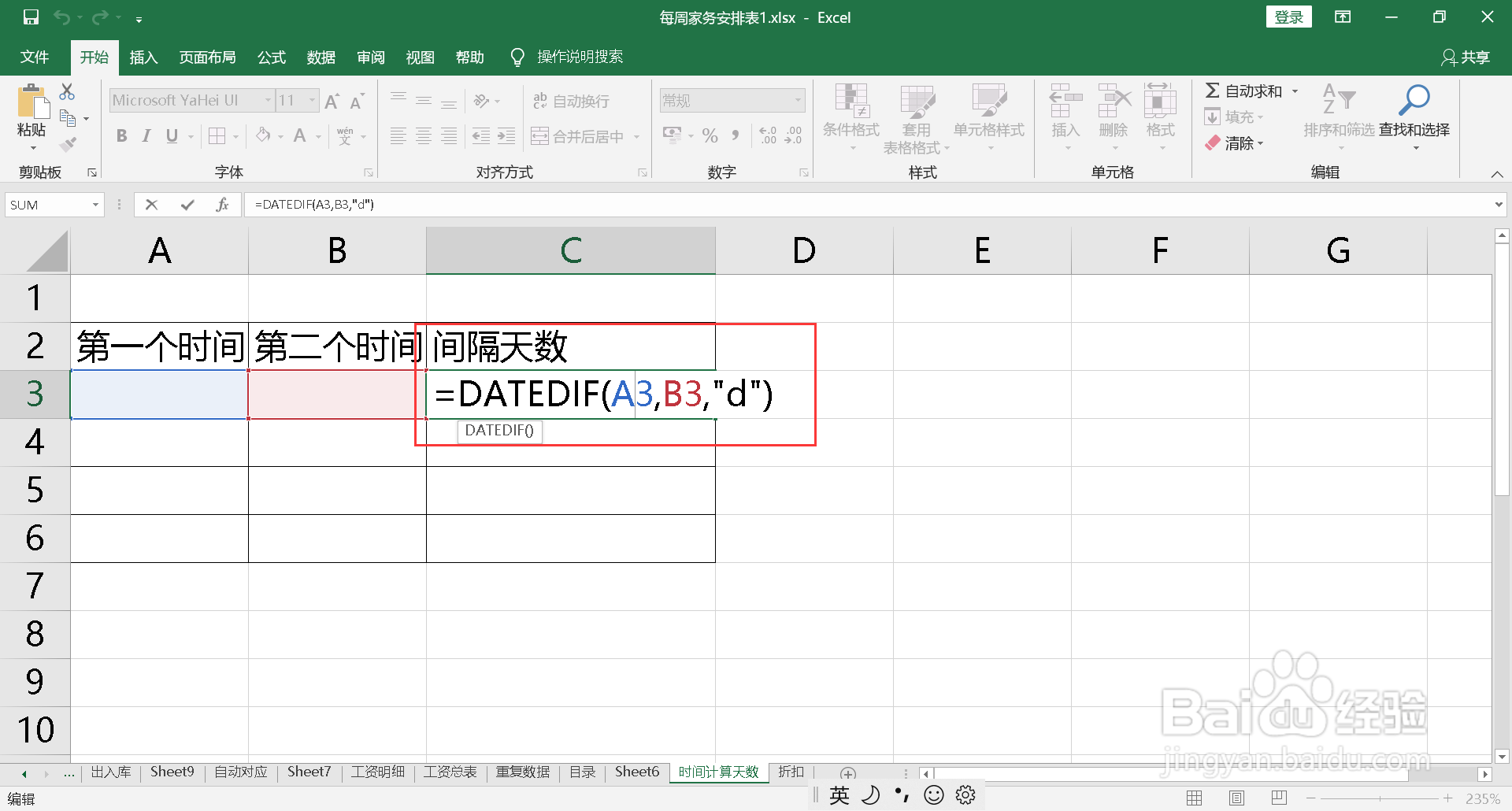Toggle Italic formatting

click(146, 136)
